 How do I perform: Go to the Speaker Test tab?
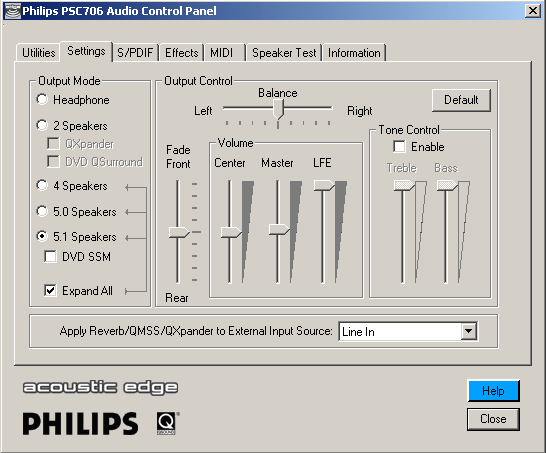[x=284, y=53]
